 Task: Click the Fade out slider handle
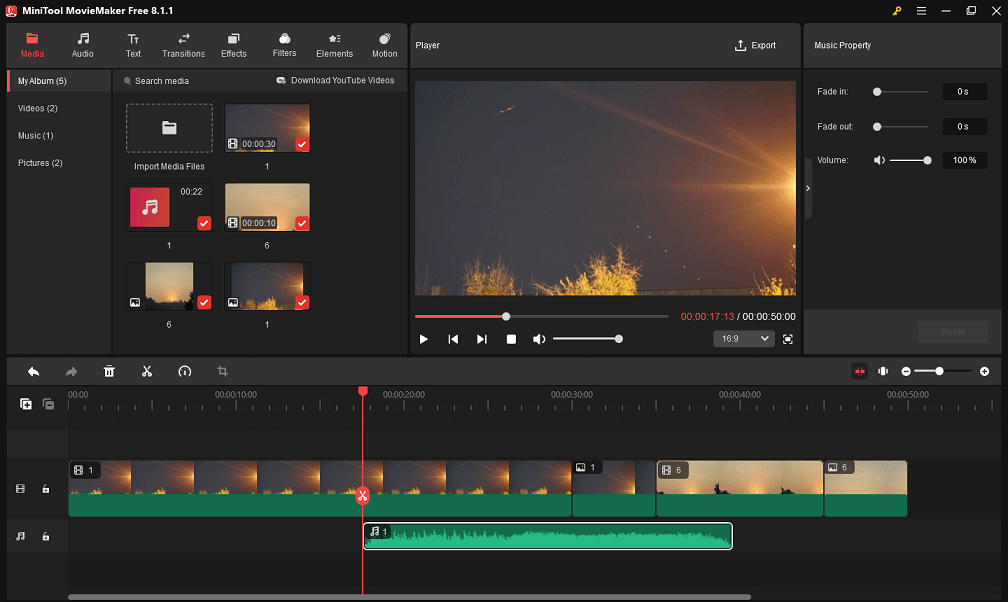877,127
